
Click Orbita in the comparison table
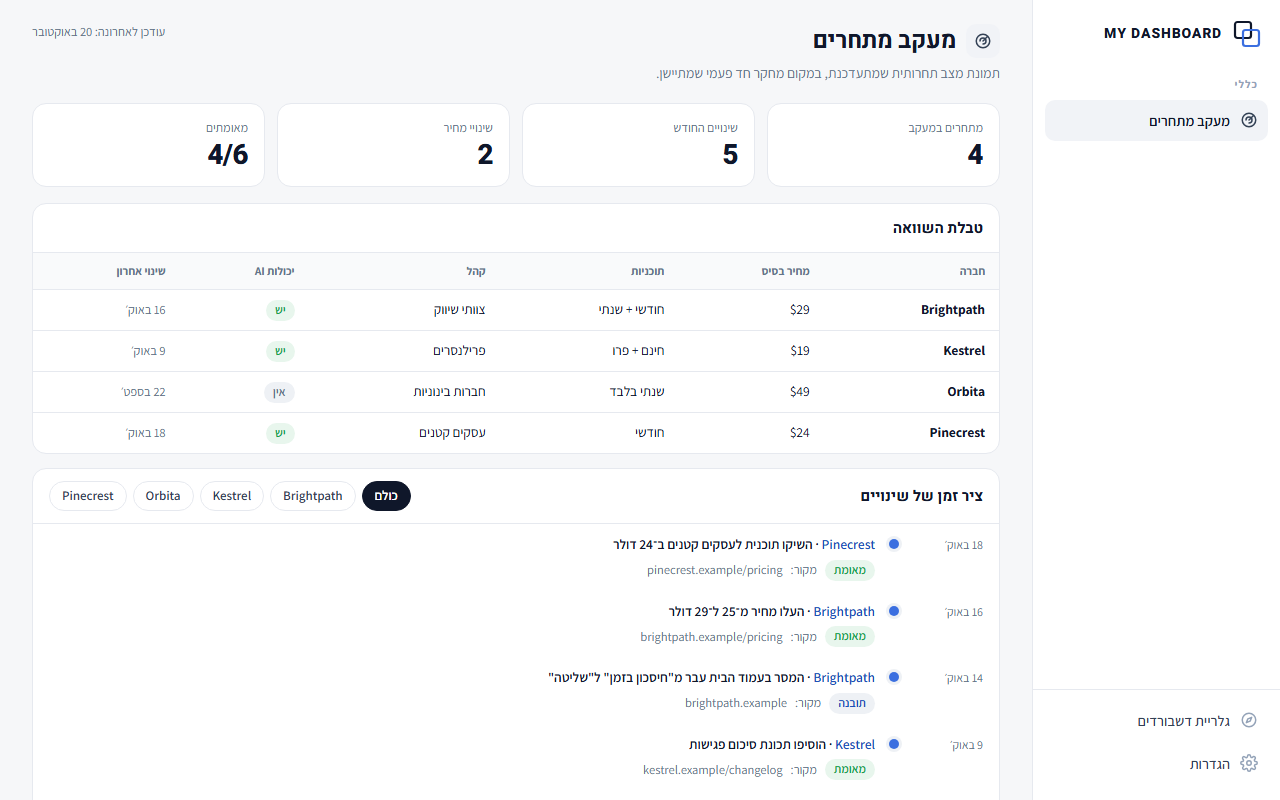tap(966, 392)
